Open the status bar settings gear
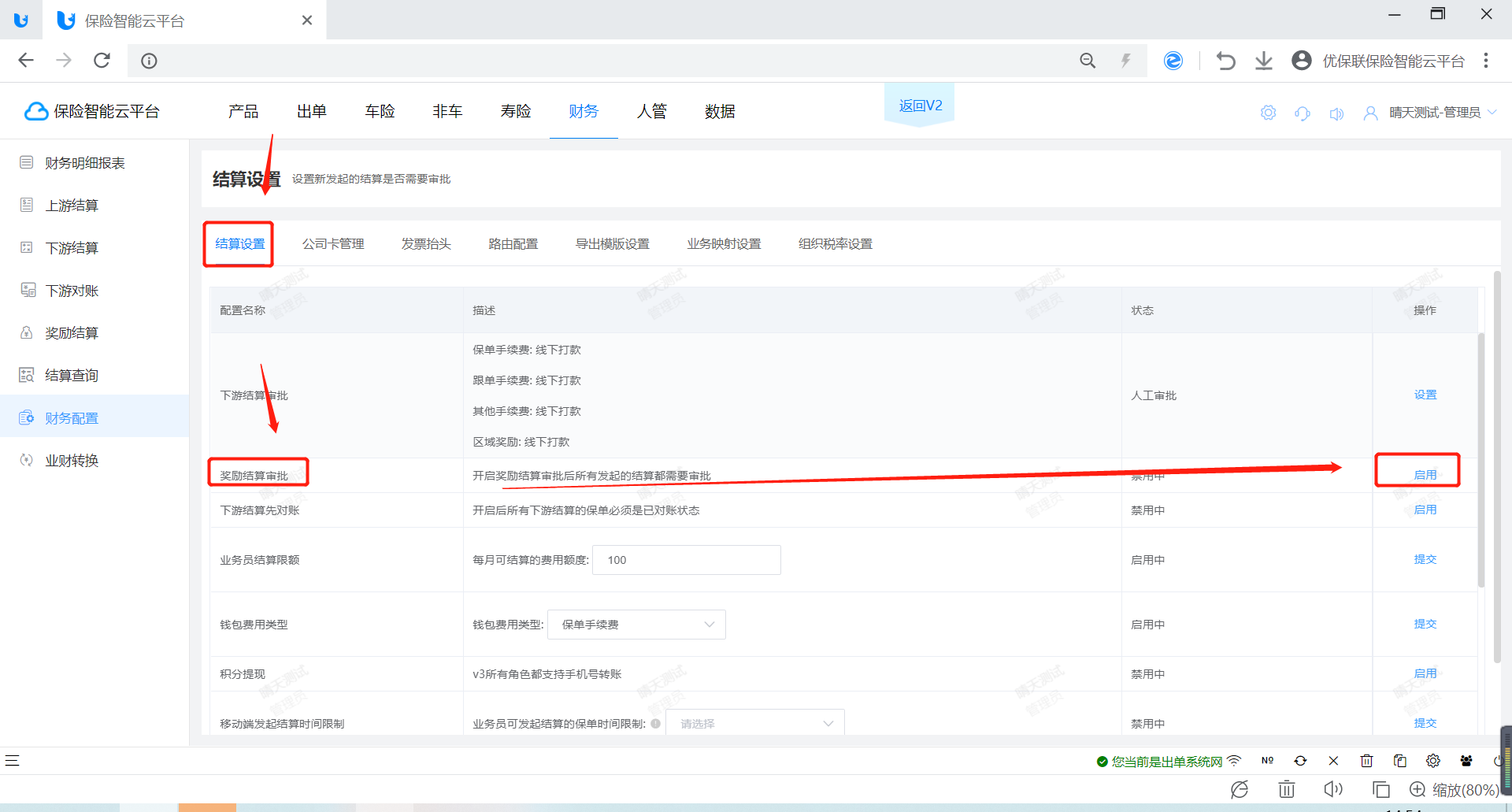Image resolution: width=1512 pixels, height=812 pixels. coord(1433,761)
